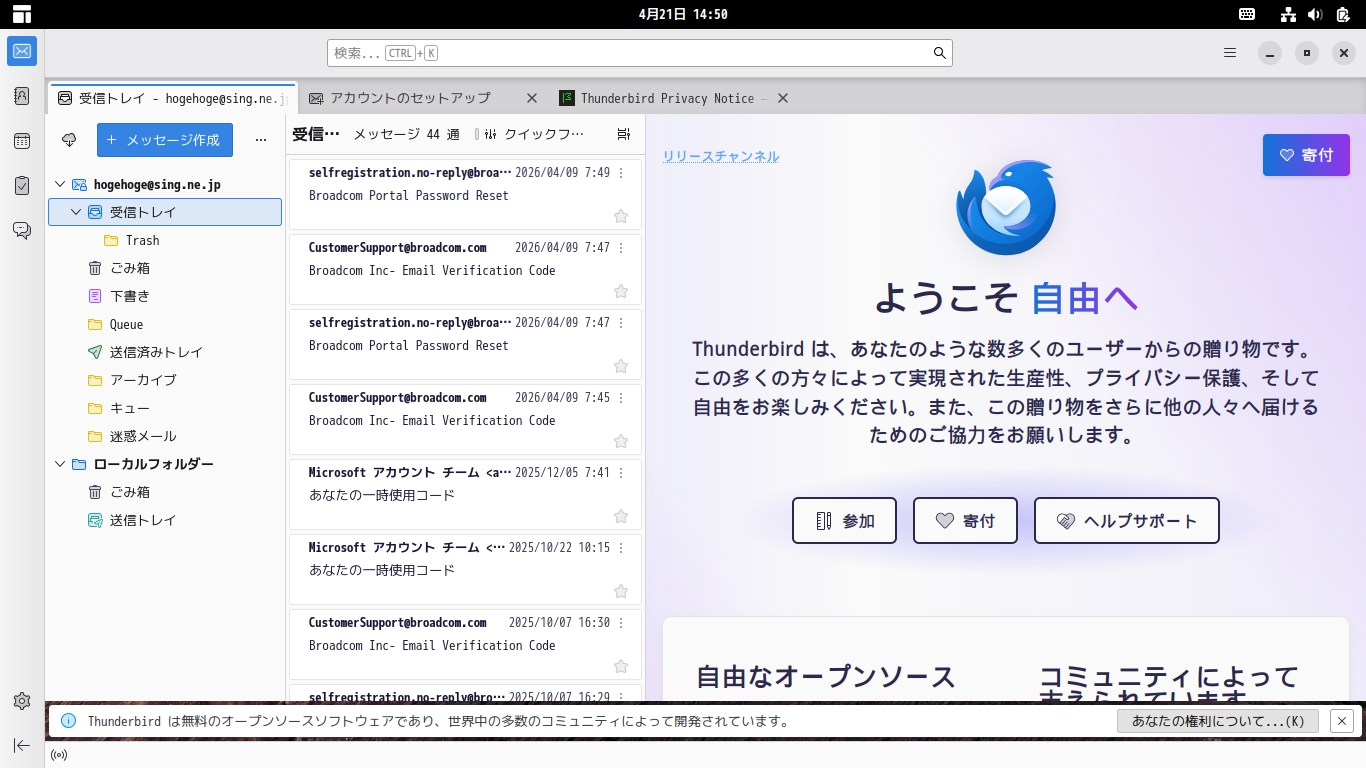Select the 送信トレイ outbox folder
Image resolution: width=1366 pixels, height=768 pixels.
(165, 520)
